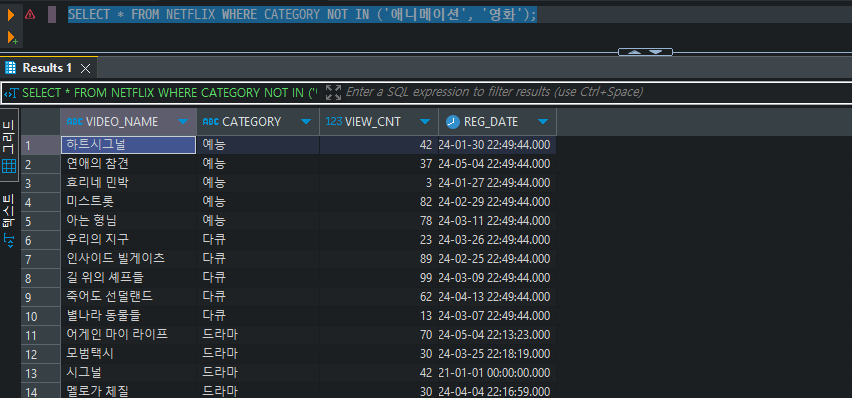The height and width of the screenshot is (398, 852).
Task: Click the cell '어게인 마이 라이프'
Action: pos(128,335)
